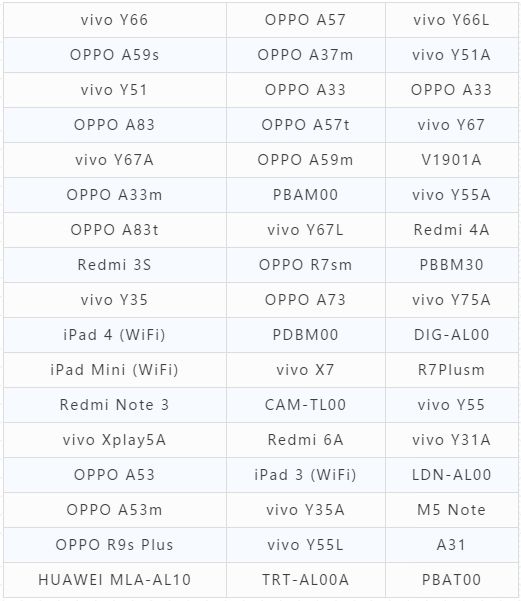Click the Redmi Note 3 entry

tap(115, 405)
